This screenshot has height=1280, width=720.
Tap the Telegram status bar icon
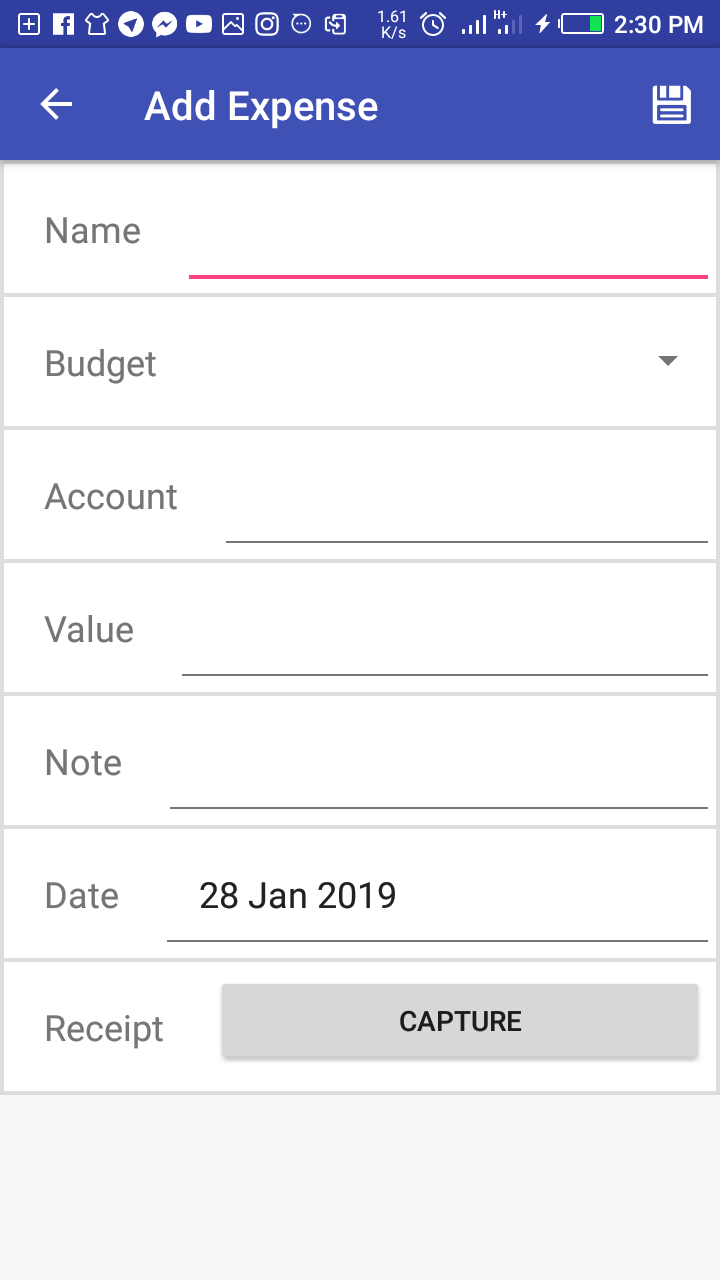pos(131,24)
